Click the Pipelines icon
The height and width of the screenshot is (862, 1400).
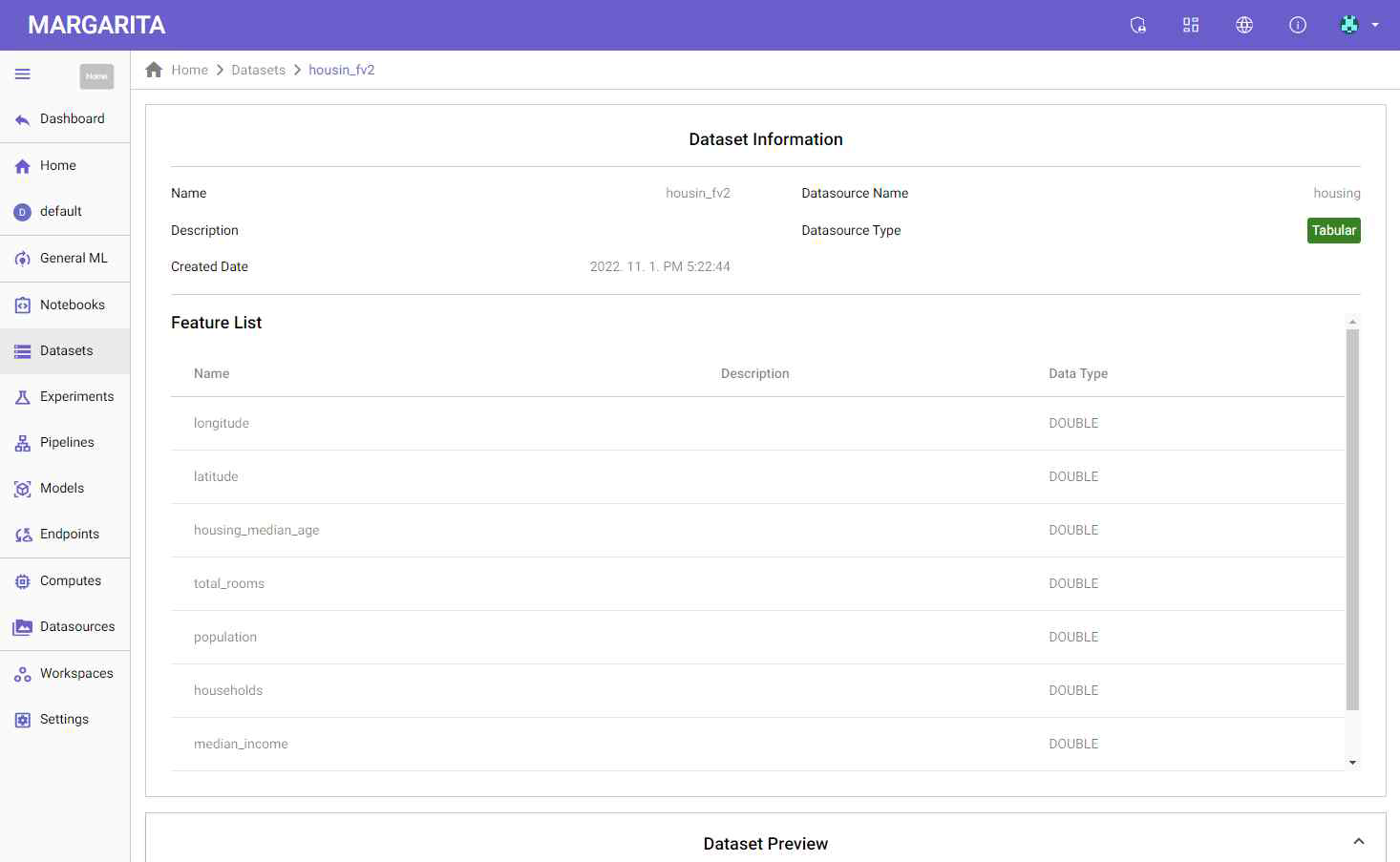tap(23, 443)
